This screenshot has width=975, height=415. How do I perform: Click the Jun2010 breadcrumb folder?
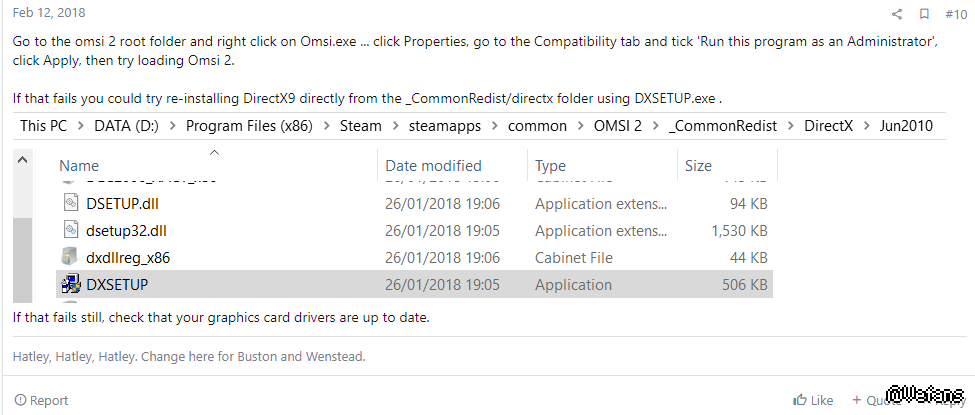coord(906,126)
